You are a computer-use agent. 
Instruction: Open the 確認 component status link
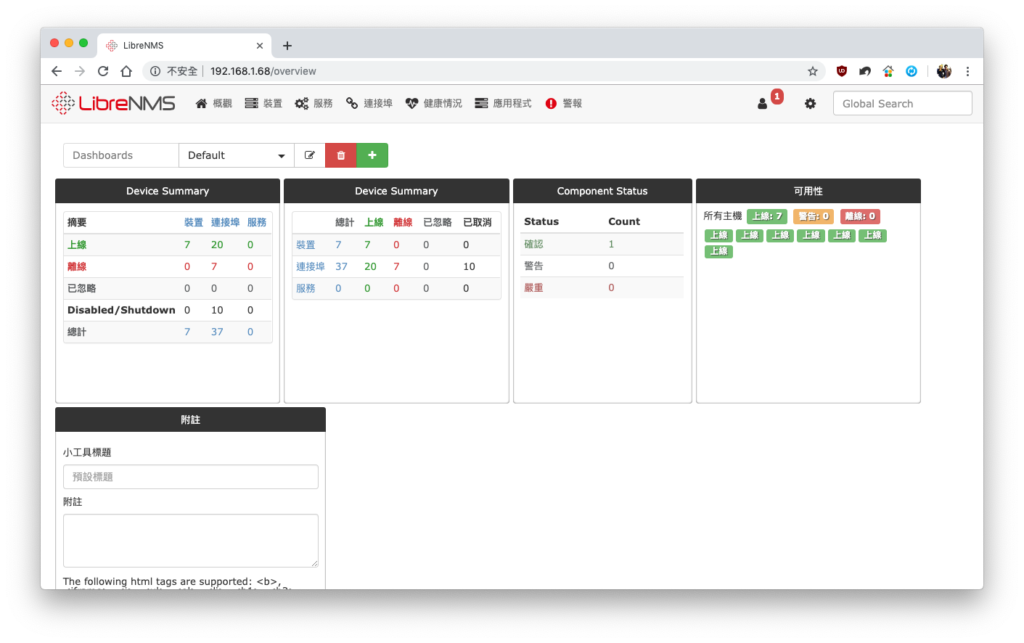[534, 244]
